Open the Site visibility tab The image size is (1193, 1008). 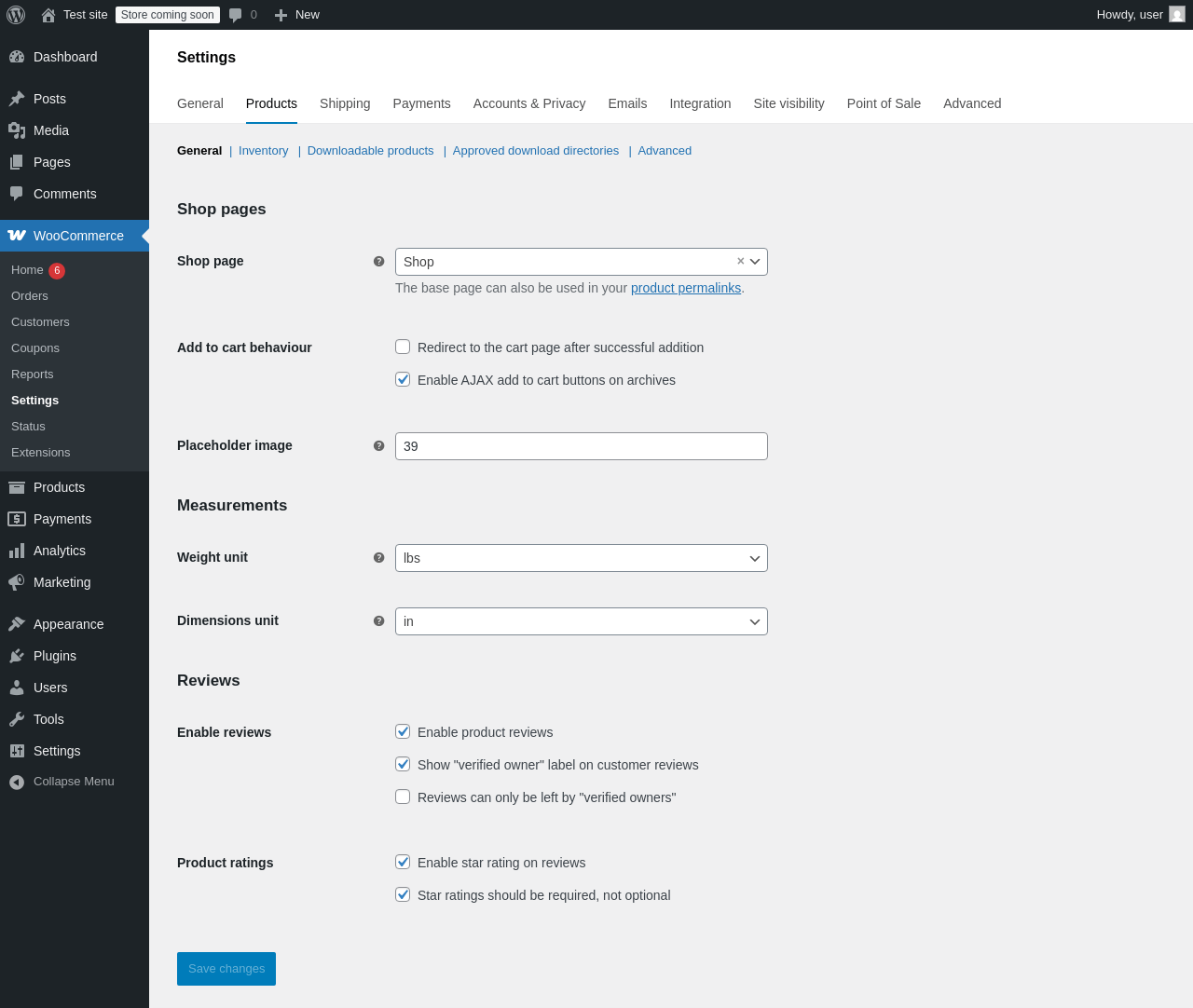(789, 103)
